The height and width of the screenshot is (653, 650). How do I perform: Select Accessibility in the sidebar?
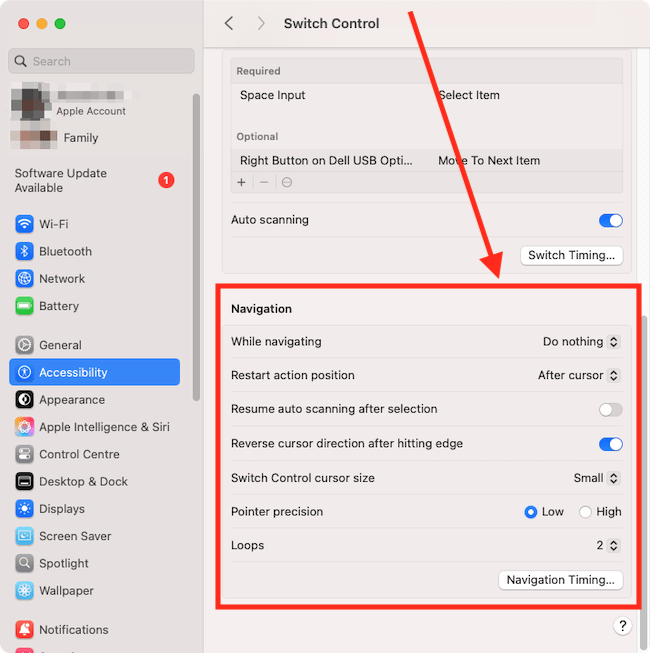point(94,372)
